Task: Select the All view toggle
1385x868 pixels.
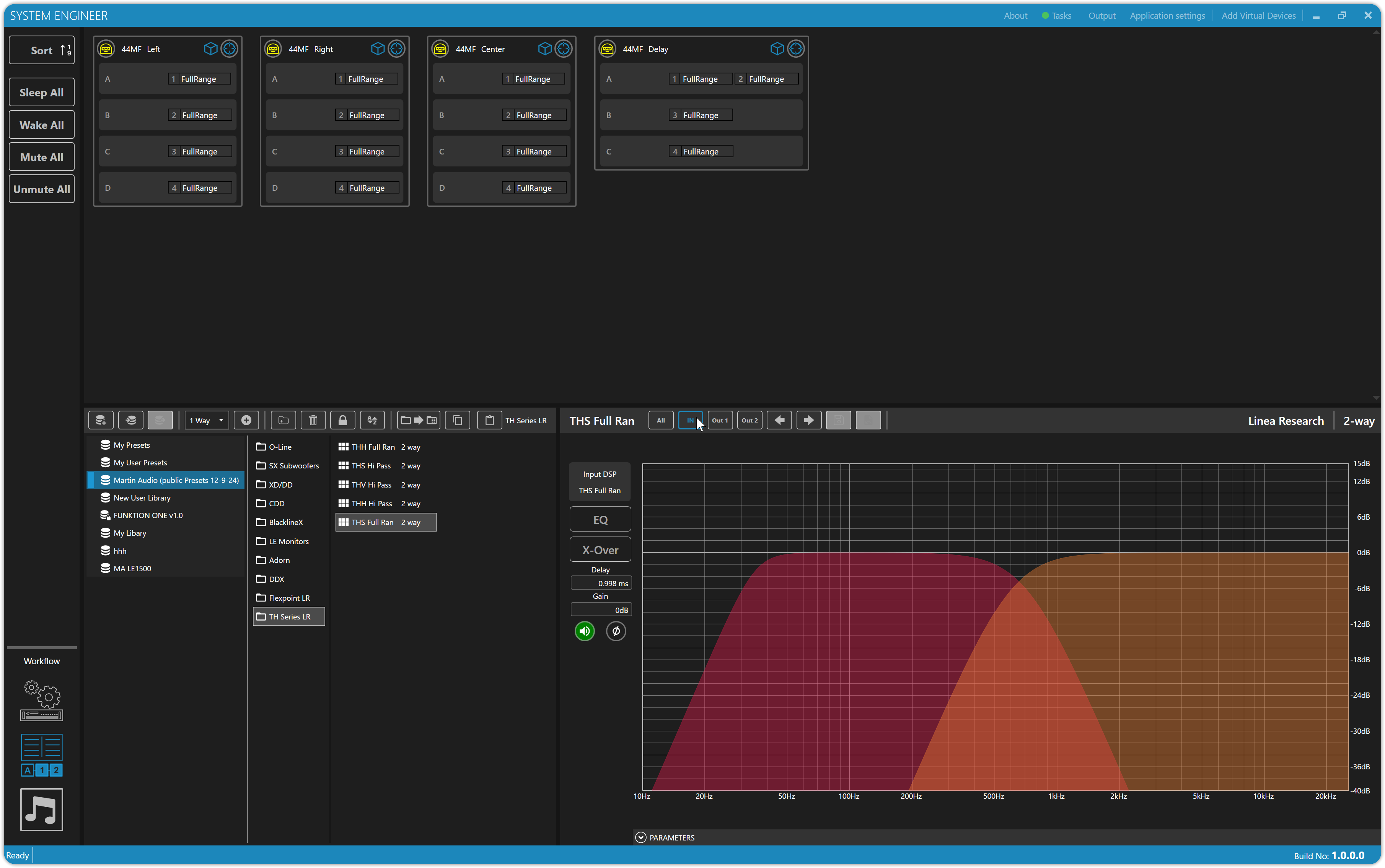Action: [x=661, y=420]
